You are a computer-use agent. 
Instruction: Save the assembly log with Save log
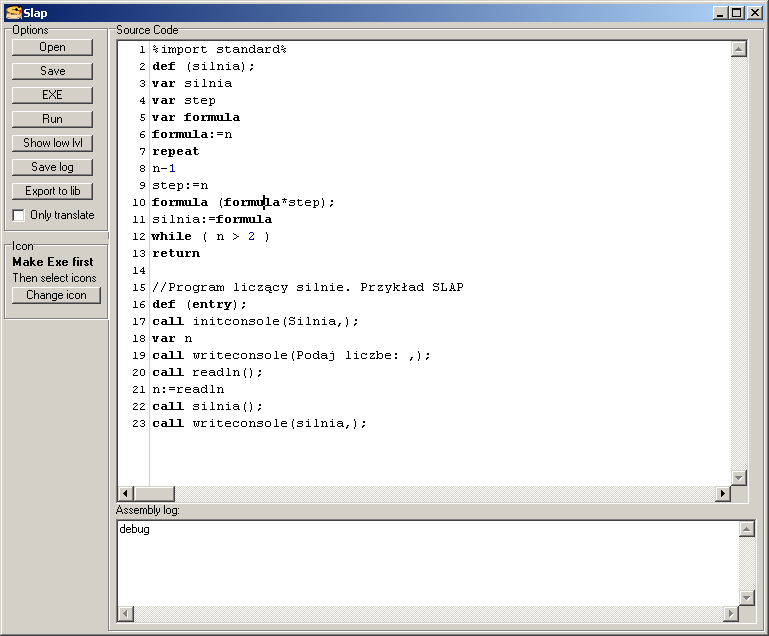point(53,167)
